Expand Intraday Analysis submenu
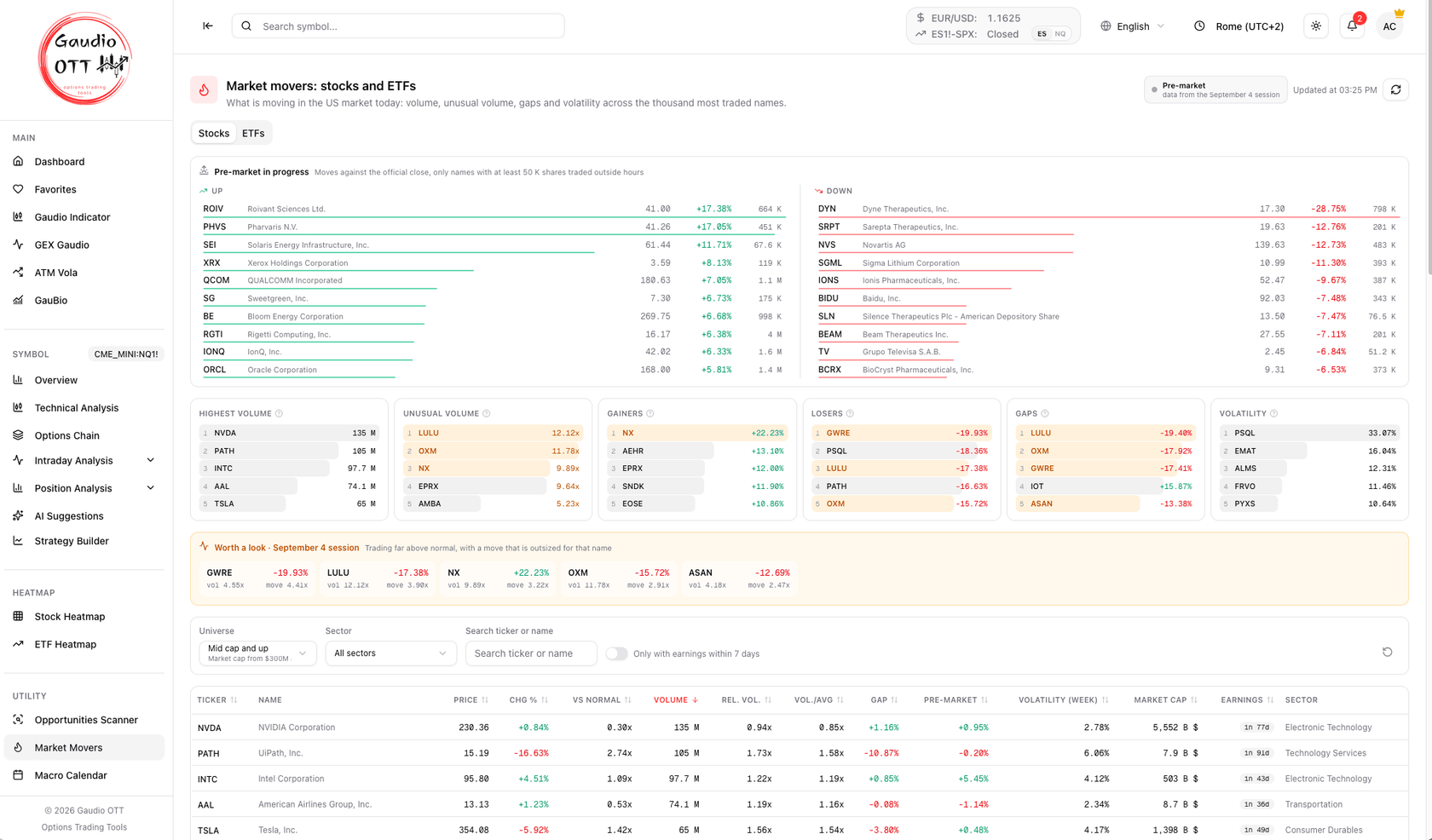The width and height of the screenshot is (1432, 840). [x=84, y=461]
